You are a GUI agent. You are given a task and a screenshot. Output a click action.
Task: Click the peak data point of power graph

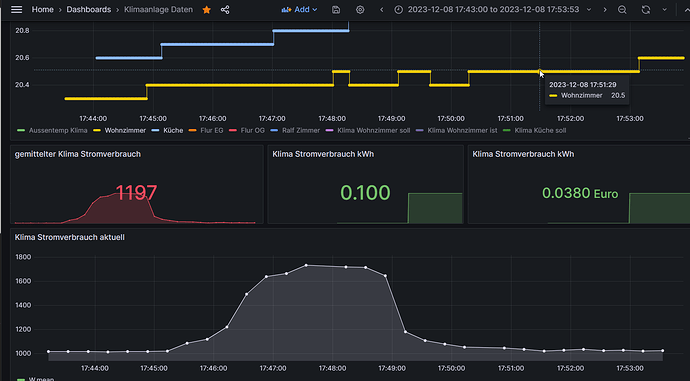point(306,265)
